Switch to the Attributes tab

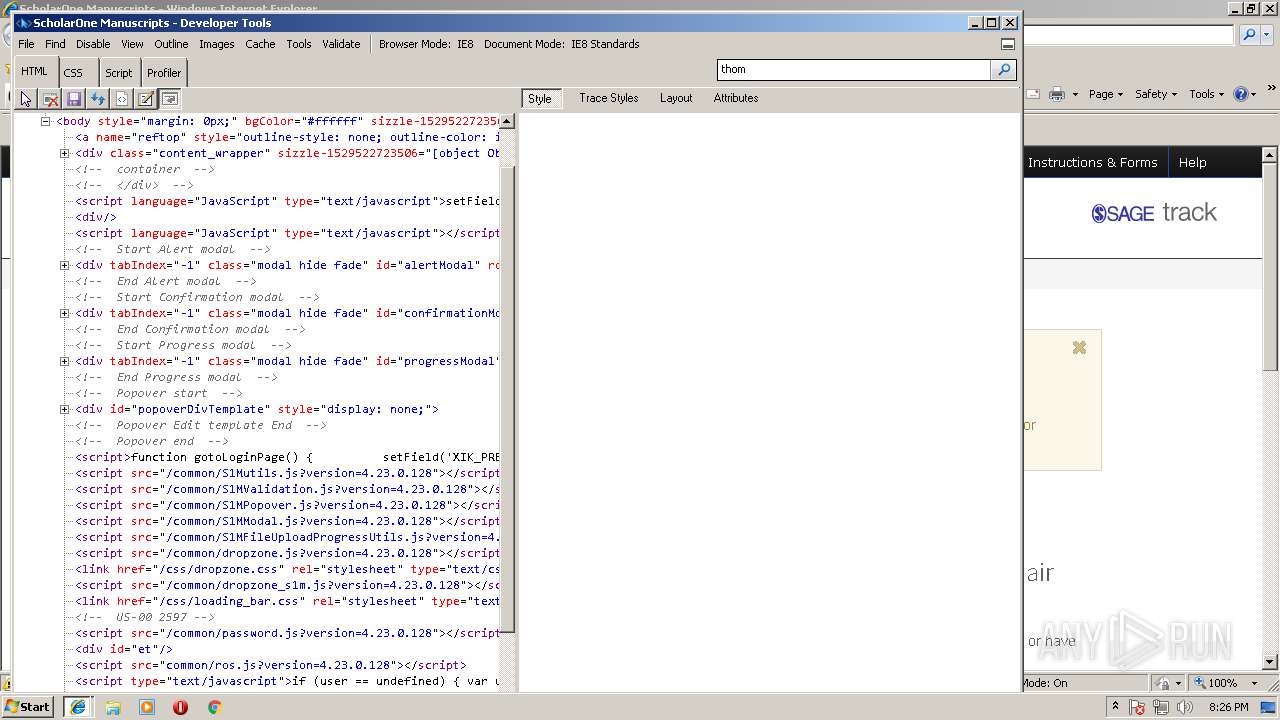tap(736, 98)
